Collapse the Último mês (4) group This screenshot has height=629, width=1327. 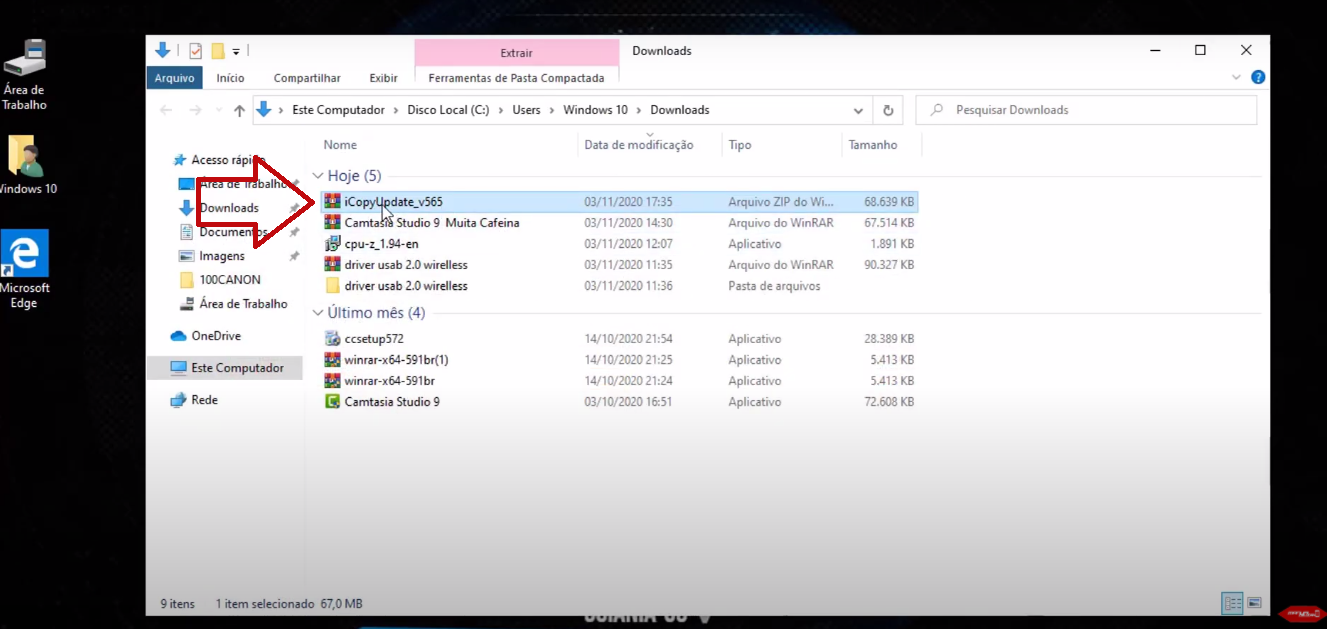coord(318,313)
